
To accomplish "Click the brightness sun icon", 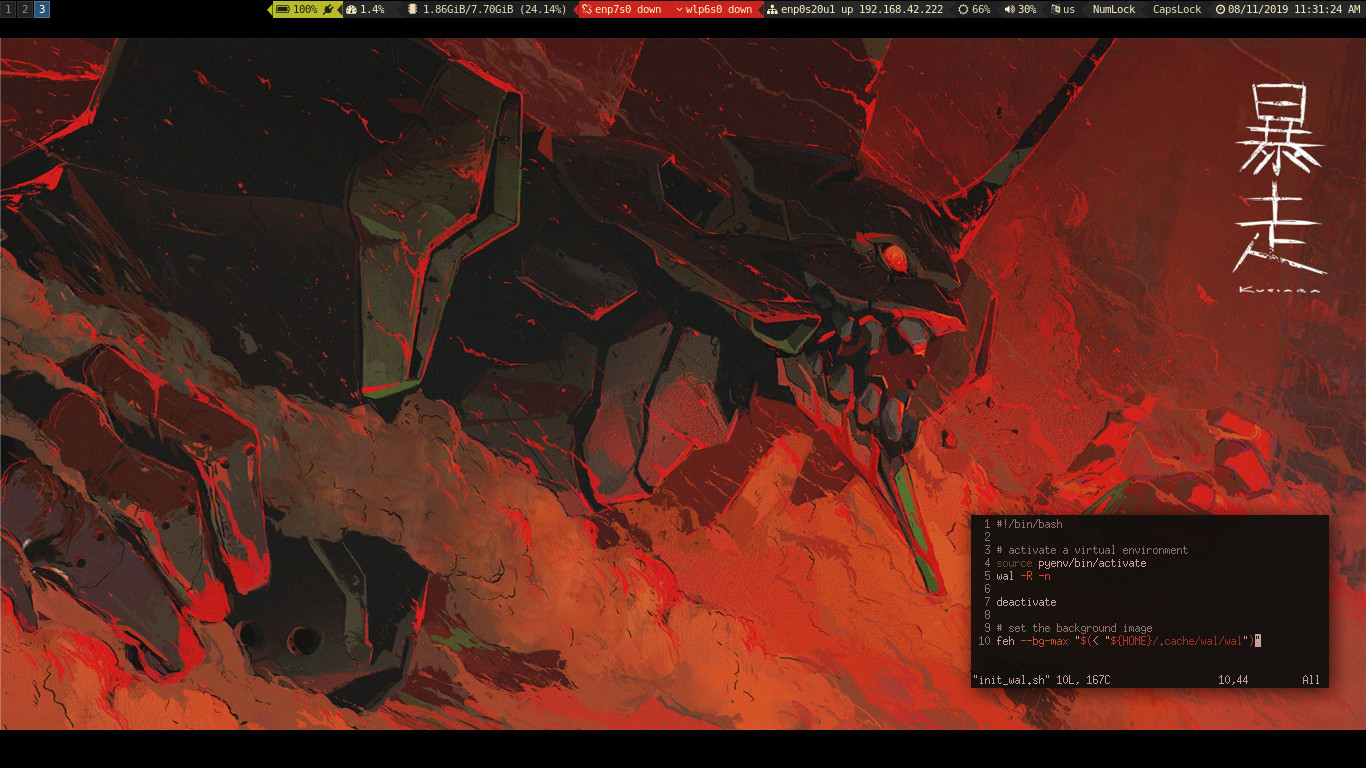I will [963, 9].
